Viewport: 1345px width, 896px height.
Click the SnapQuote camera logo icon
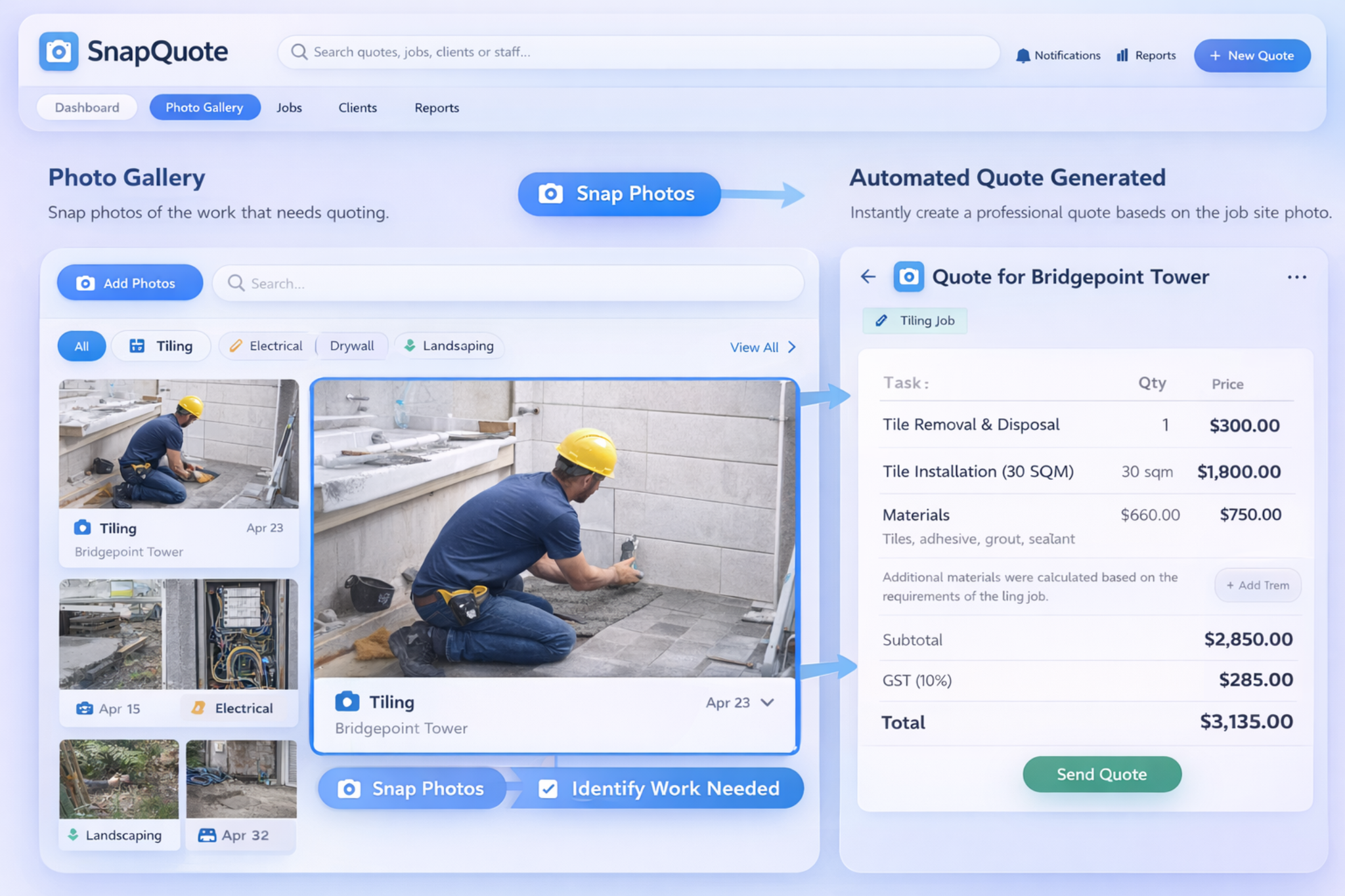(58, 51)
